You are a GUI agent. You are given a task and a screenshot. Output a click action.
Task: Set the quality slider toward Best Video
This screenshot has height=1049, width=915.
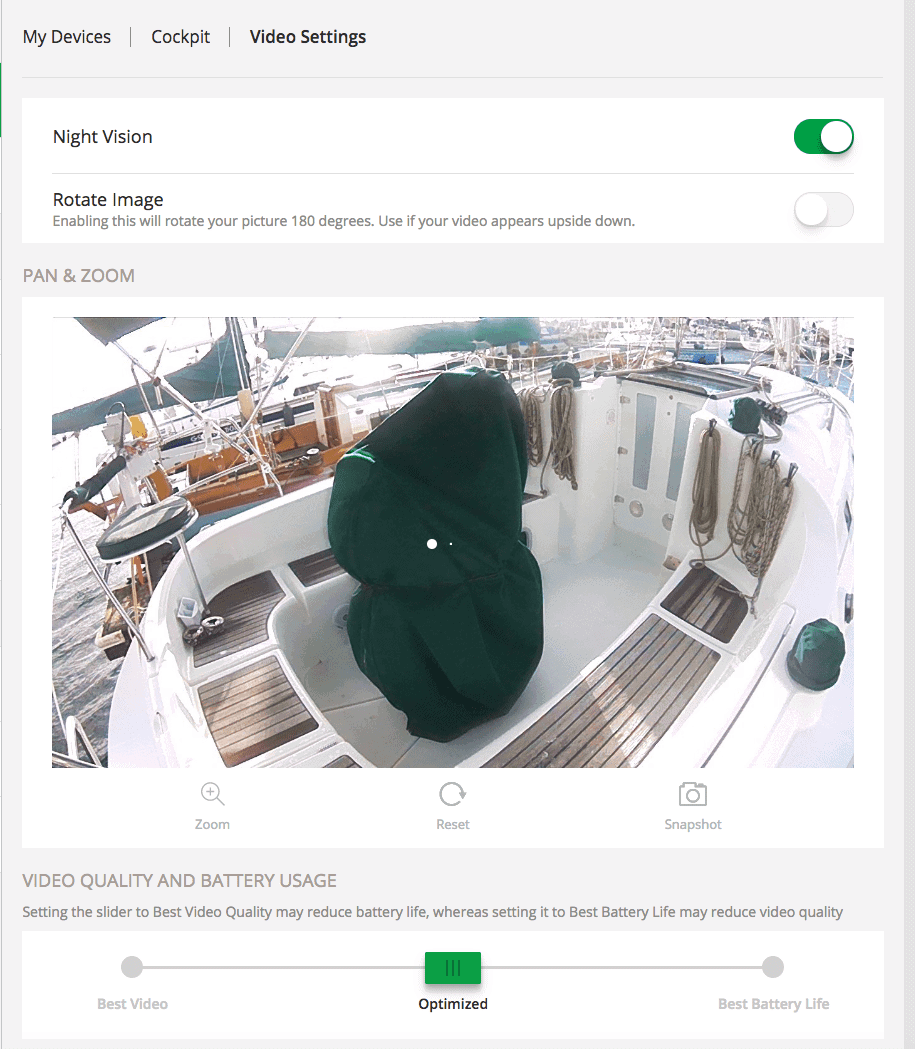132,967
